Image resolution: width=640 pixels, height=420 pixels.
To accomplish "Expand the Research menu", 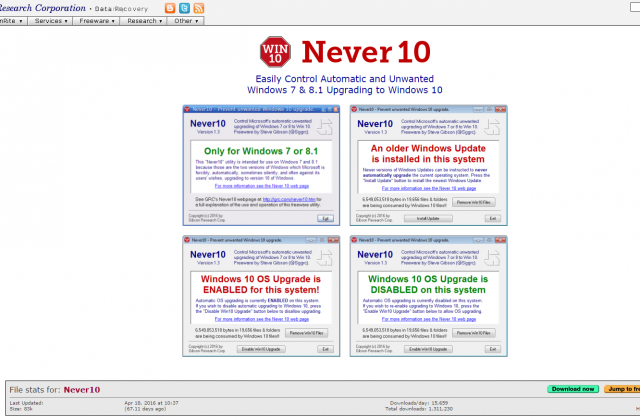I will (144, 21).
